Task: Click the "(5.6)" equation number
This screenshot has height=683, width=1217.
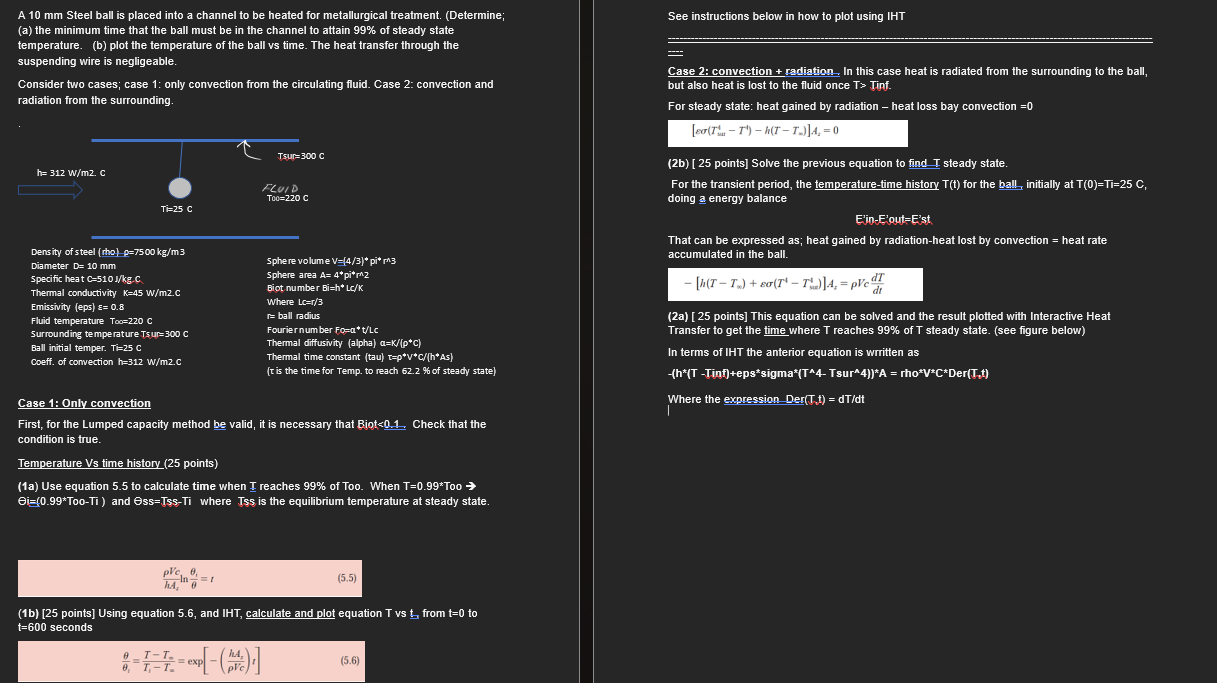Action: coord(349,660)
